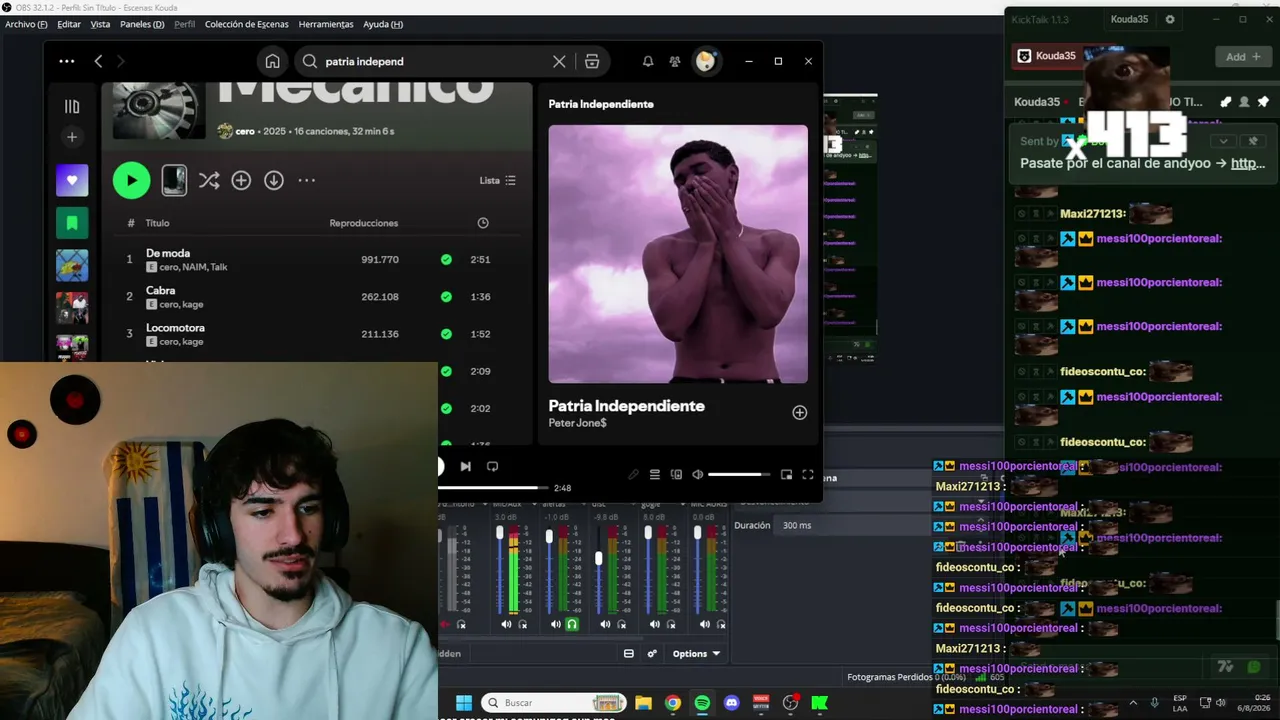Screen dimensions: 1280x720
Task: Open Liked Songs purple heart tile
Action: [72, 180]
